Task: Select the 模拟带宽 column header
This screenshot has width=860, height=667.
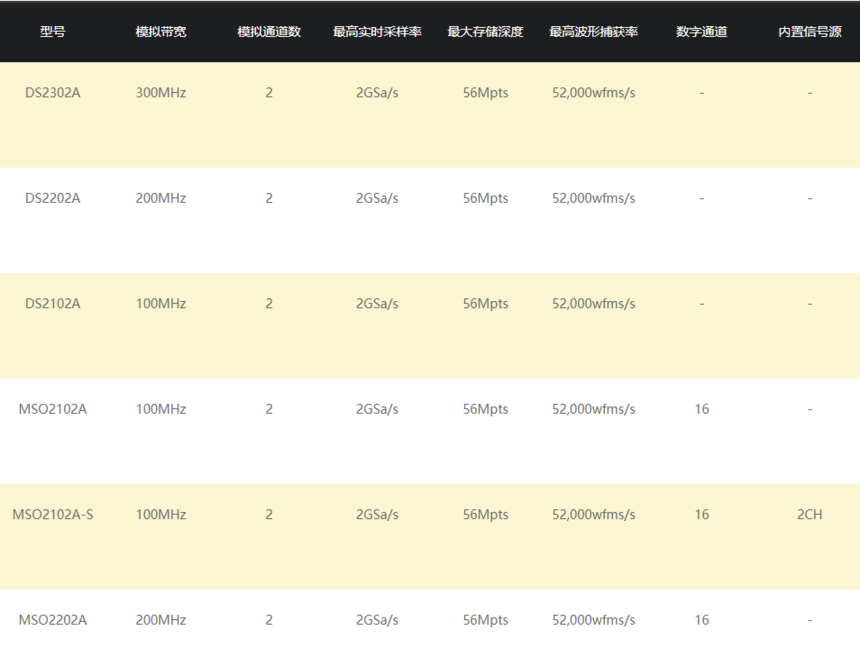Action: click(x=161, y=32)
